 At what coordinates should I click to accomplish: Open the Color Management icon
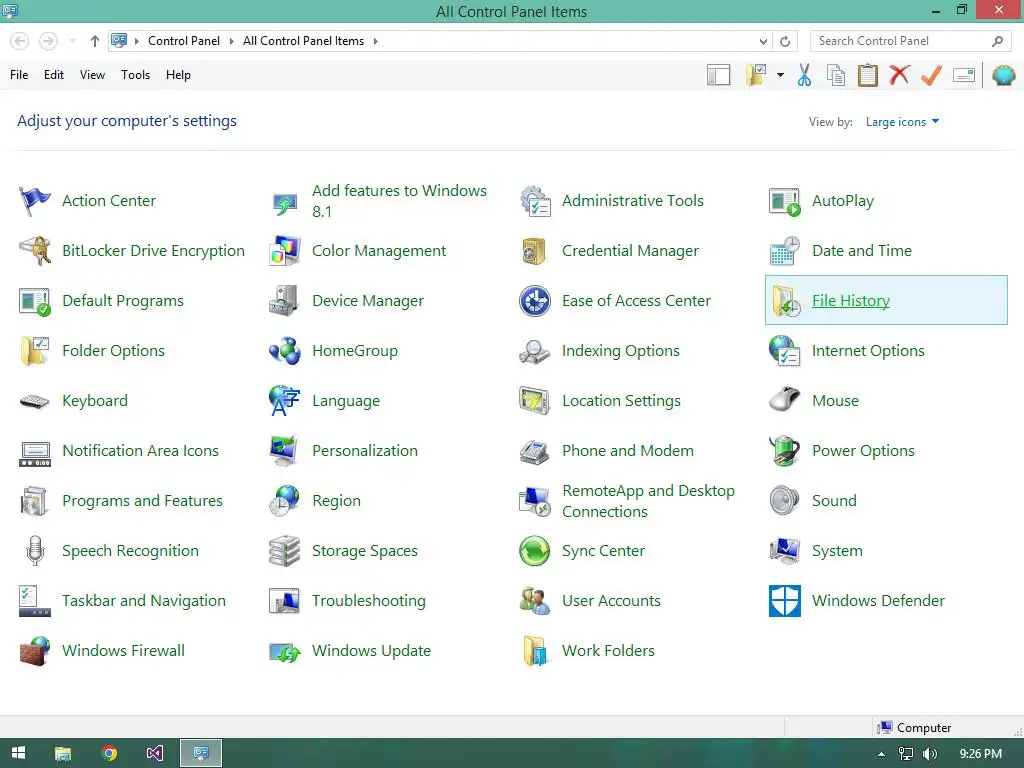tap(285, 251)
